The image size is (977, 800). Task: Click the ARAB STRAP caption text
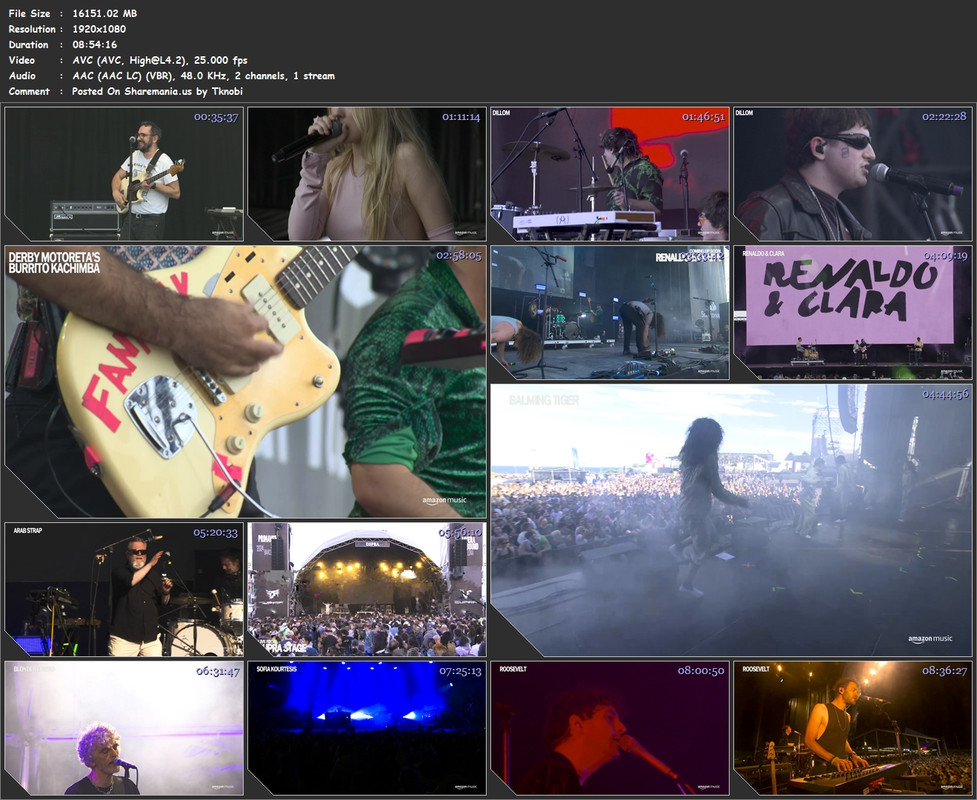point(28,531)
